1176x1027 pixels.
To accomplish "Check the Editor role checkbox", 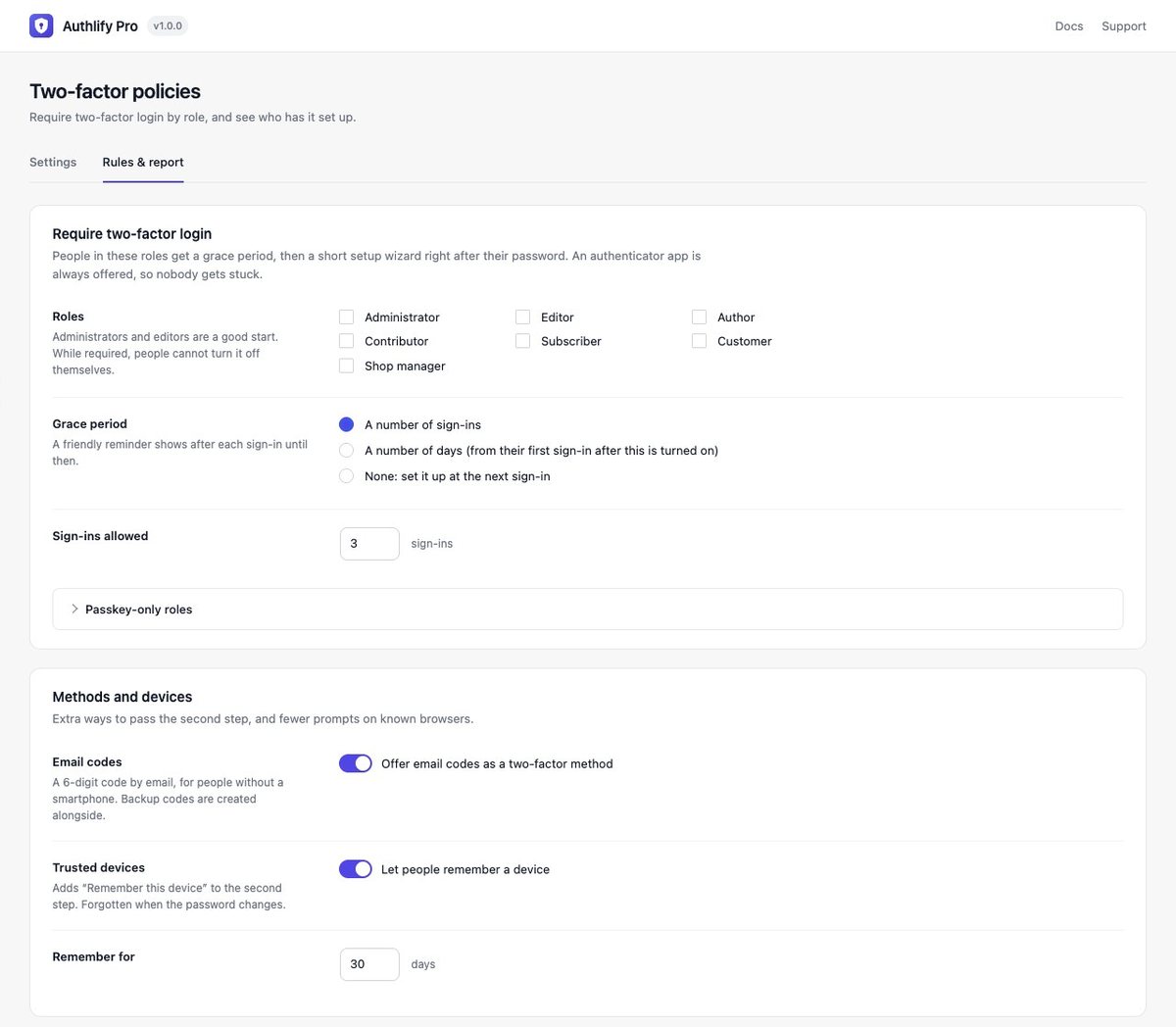I will [522, 317].
